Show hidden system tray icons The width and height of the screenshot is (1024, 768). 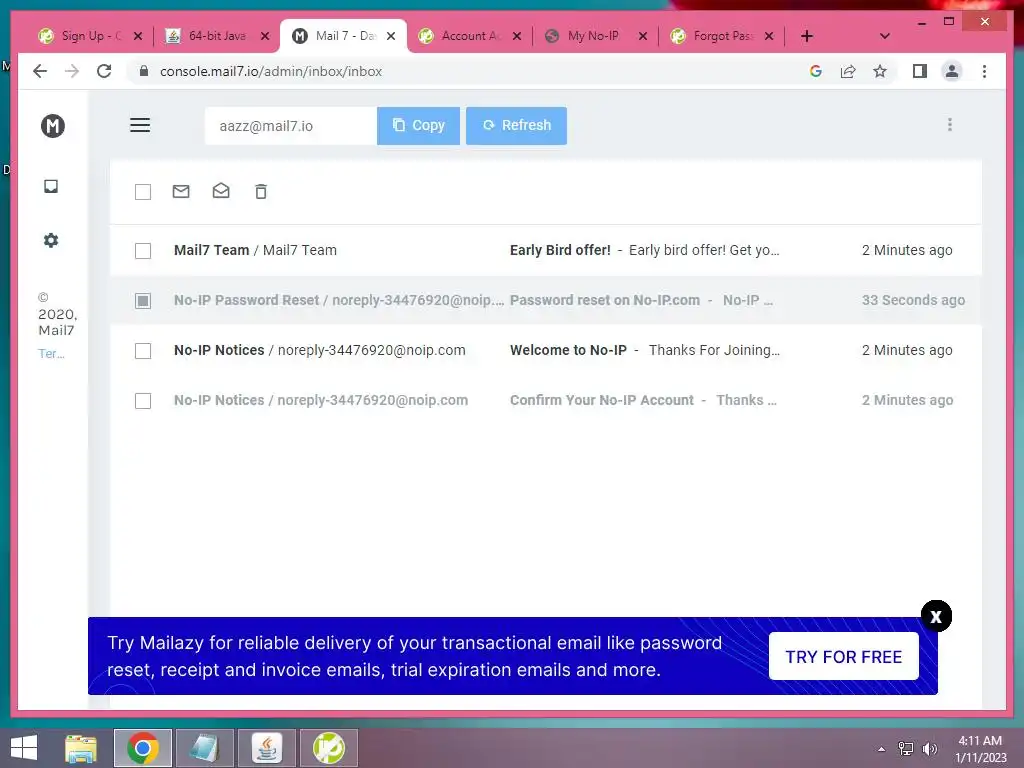[x=882, y=749]
